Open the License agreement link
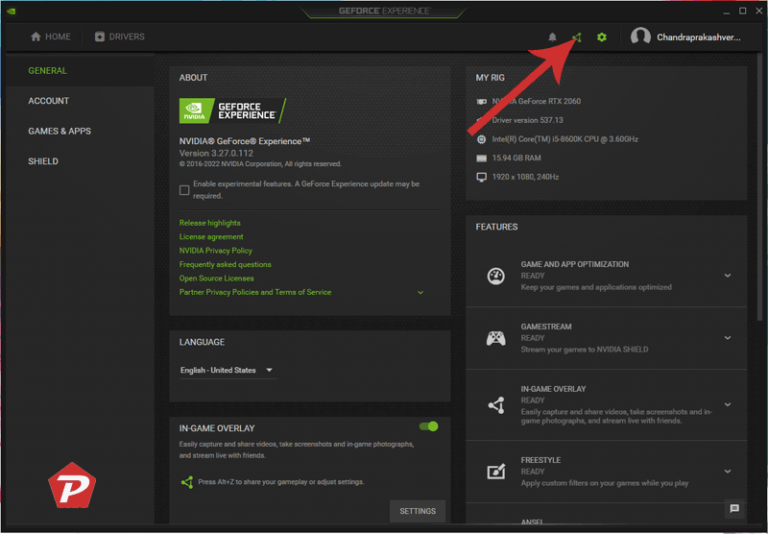Image resolution: width=768 pixels, height=534 pixels. coord(211,237)
